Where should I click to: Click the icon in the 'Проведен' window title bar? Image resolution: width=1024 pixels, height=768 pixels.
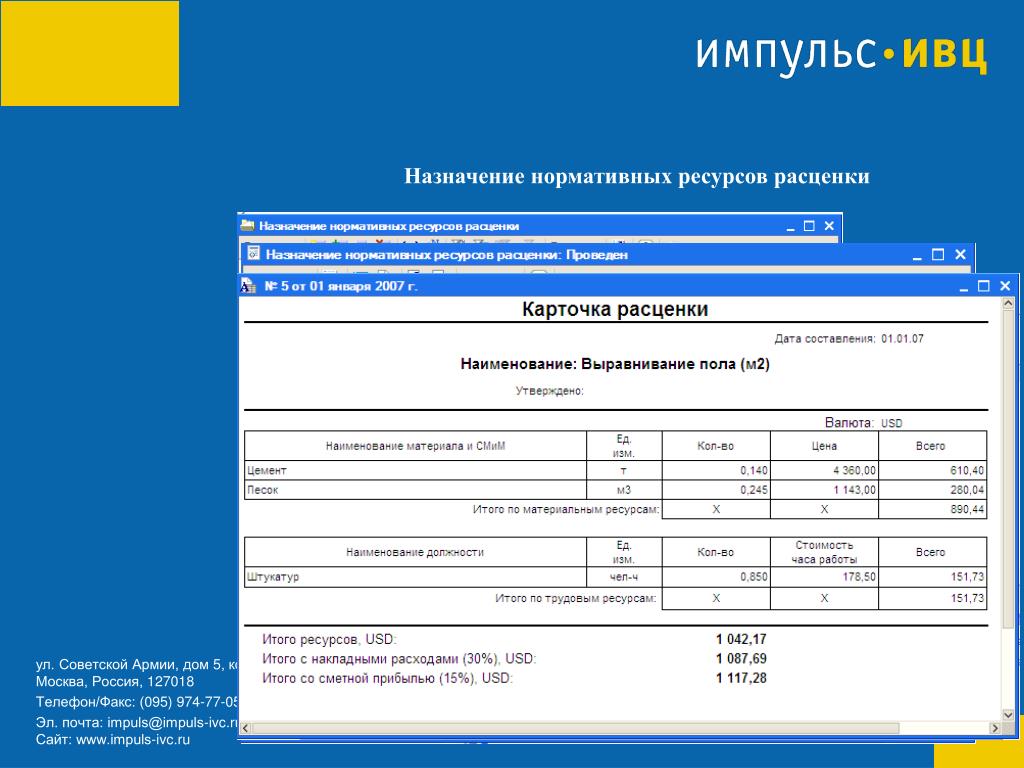253,254
